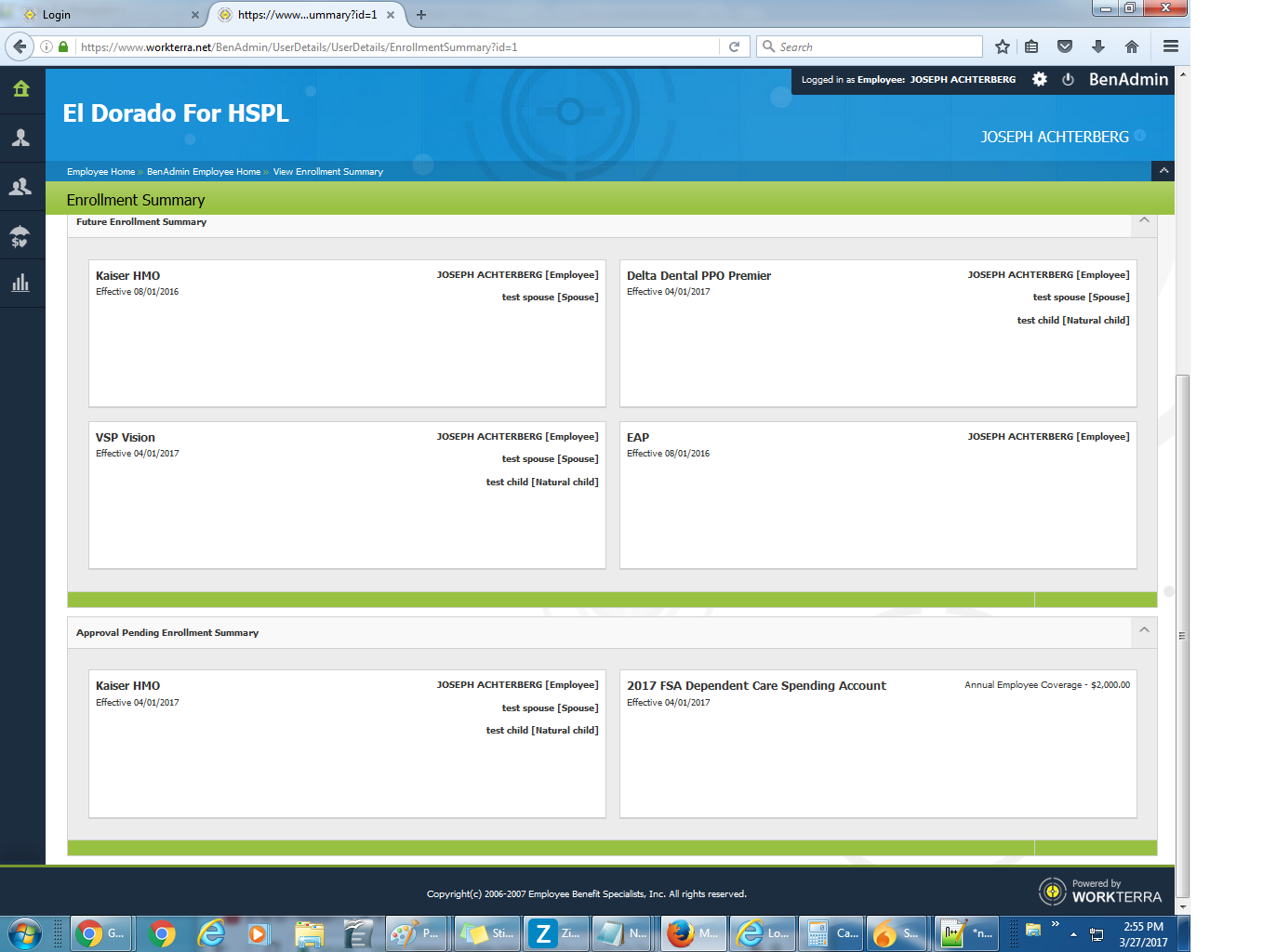Click the El Dorado For HSPL title
The image size is (1263, 952).
[176, 113]
